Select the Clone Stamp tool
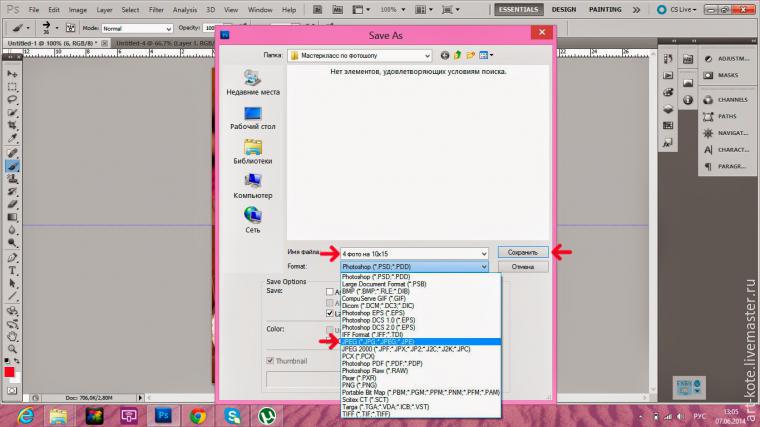The width and height of the screenshot is (760, 427). 12,179
